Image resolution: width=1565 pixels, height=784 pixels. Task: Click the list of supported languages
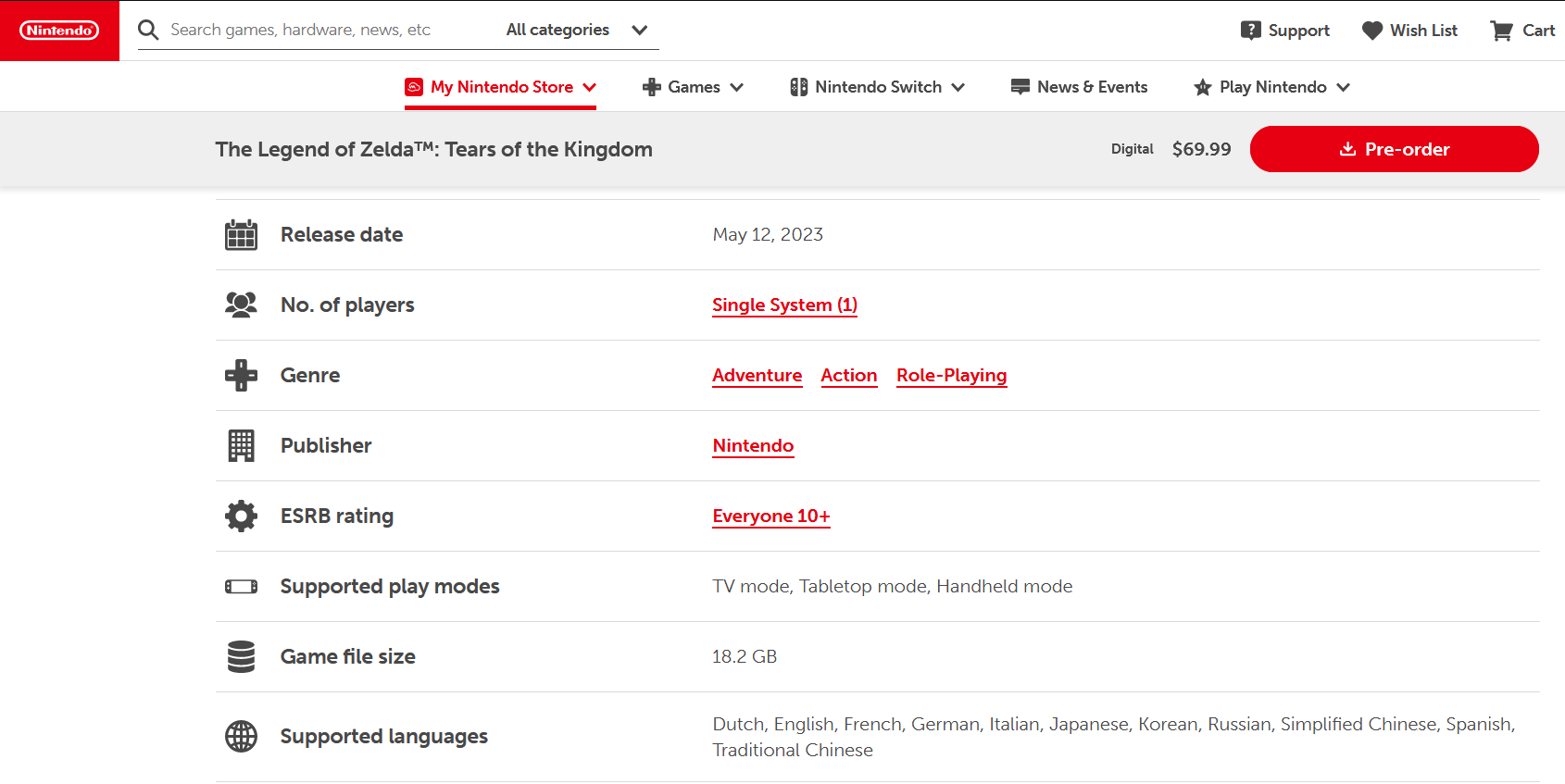coord(1113,737)
